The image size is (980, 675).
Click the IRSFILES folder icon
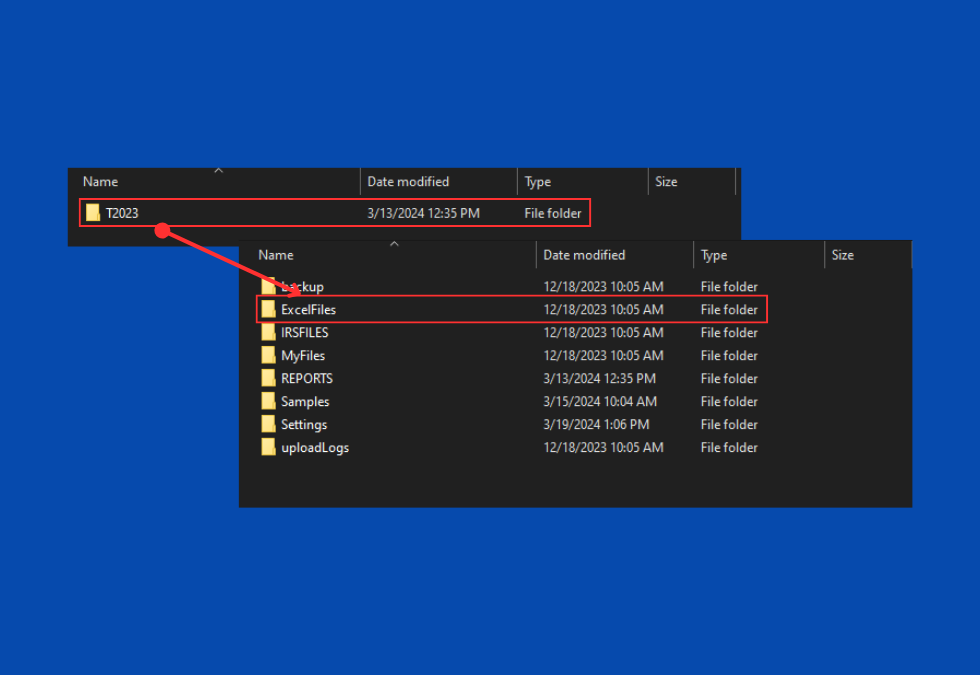click(268, 333)
